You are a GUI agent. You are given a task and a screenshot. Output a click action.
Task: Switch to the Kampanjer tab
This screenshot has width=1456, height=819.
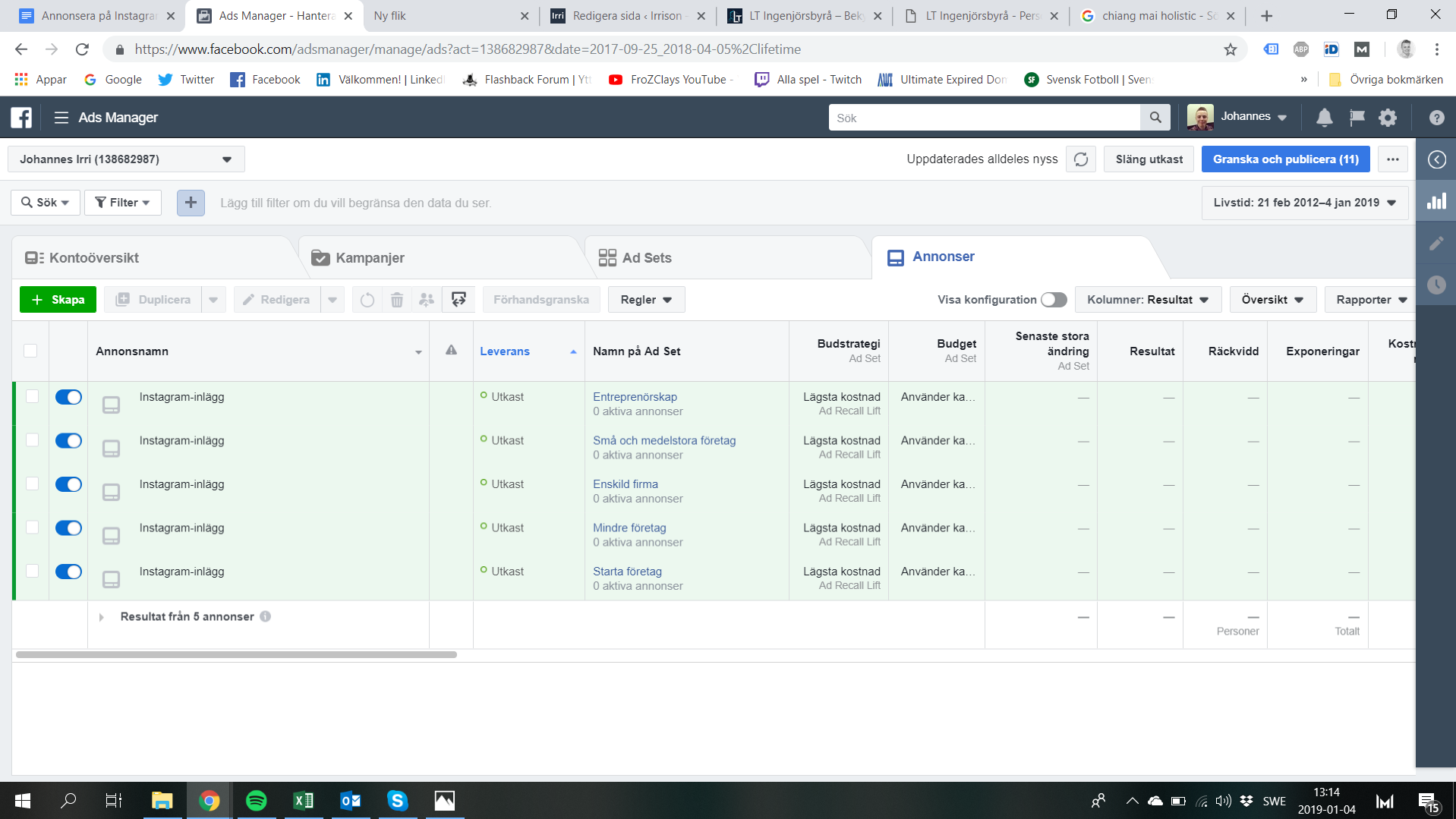pyautogui.click(x=369, y=258)
